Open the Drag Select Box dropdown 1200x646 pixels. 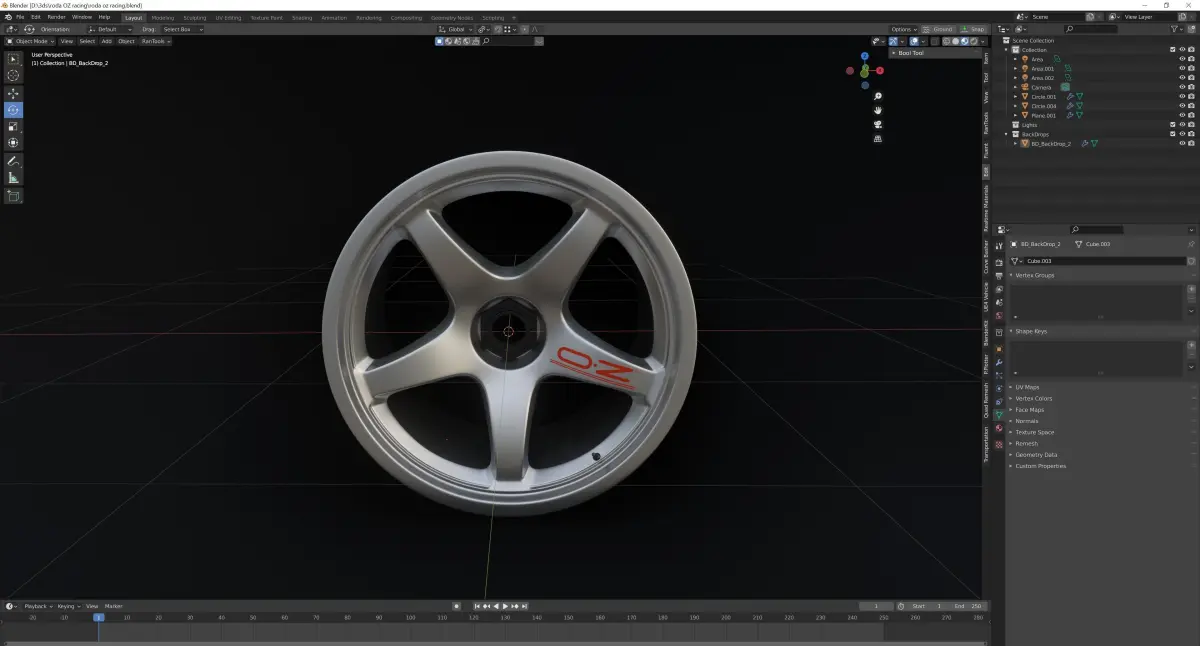[183, 29]
